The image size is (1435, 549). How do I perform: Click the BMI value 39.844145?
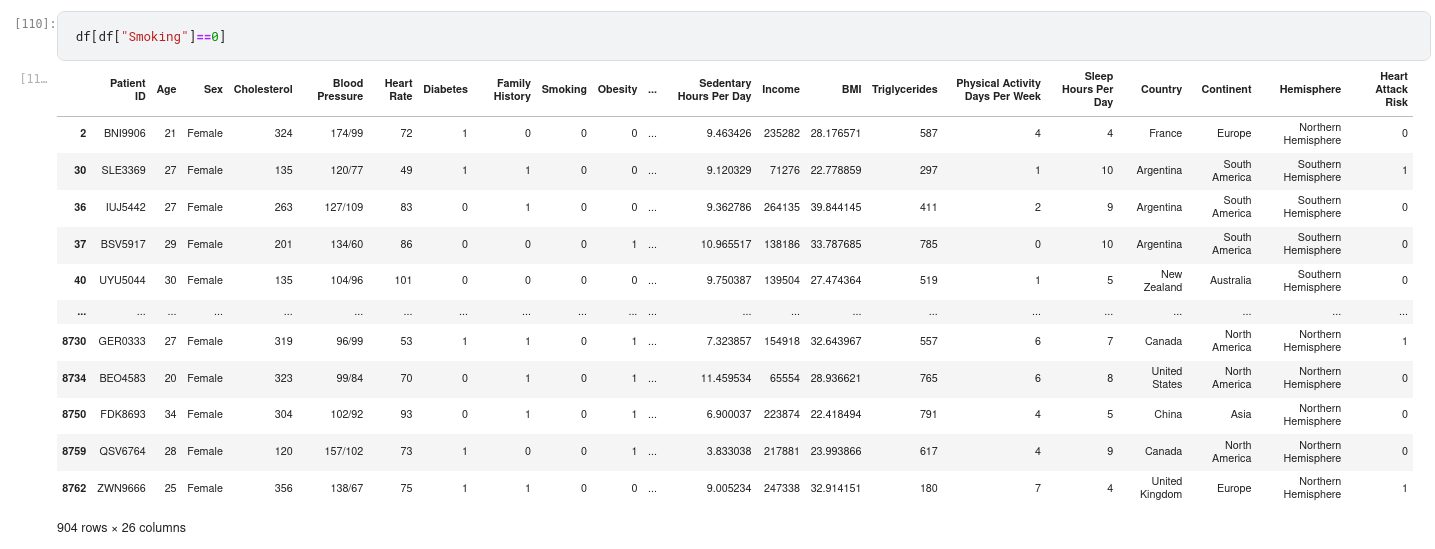pyautogui.click(x=835, y=208)
